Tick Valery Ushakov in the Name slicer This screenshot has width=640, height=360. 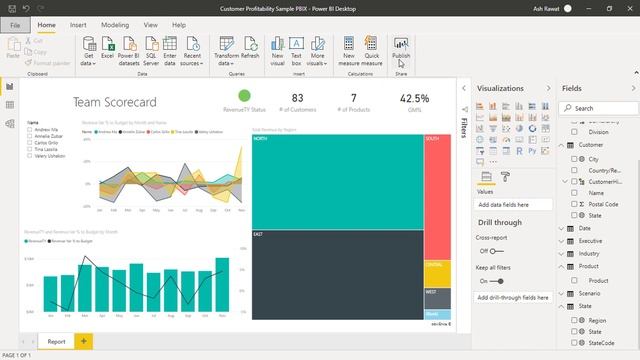29,156
